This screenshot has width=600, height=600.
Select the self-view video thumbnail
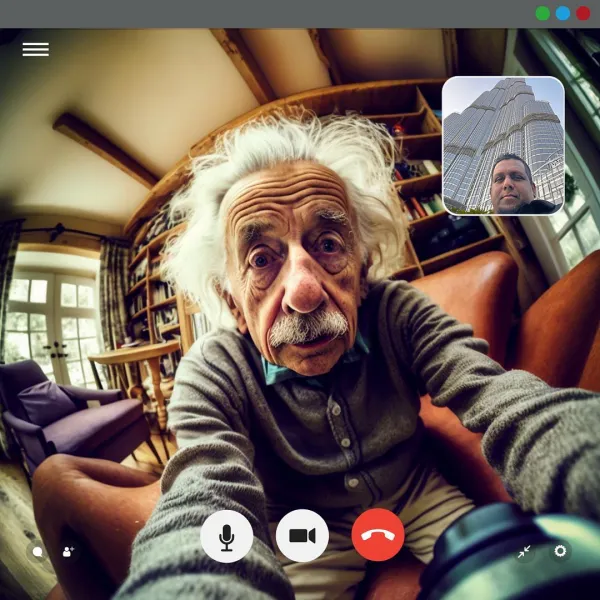(x=503, y=145)
